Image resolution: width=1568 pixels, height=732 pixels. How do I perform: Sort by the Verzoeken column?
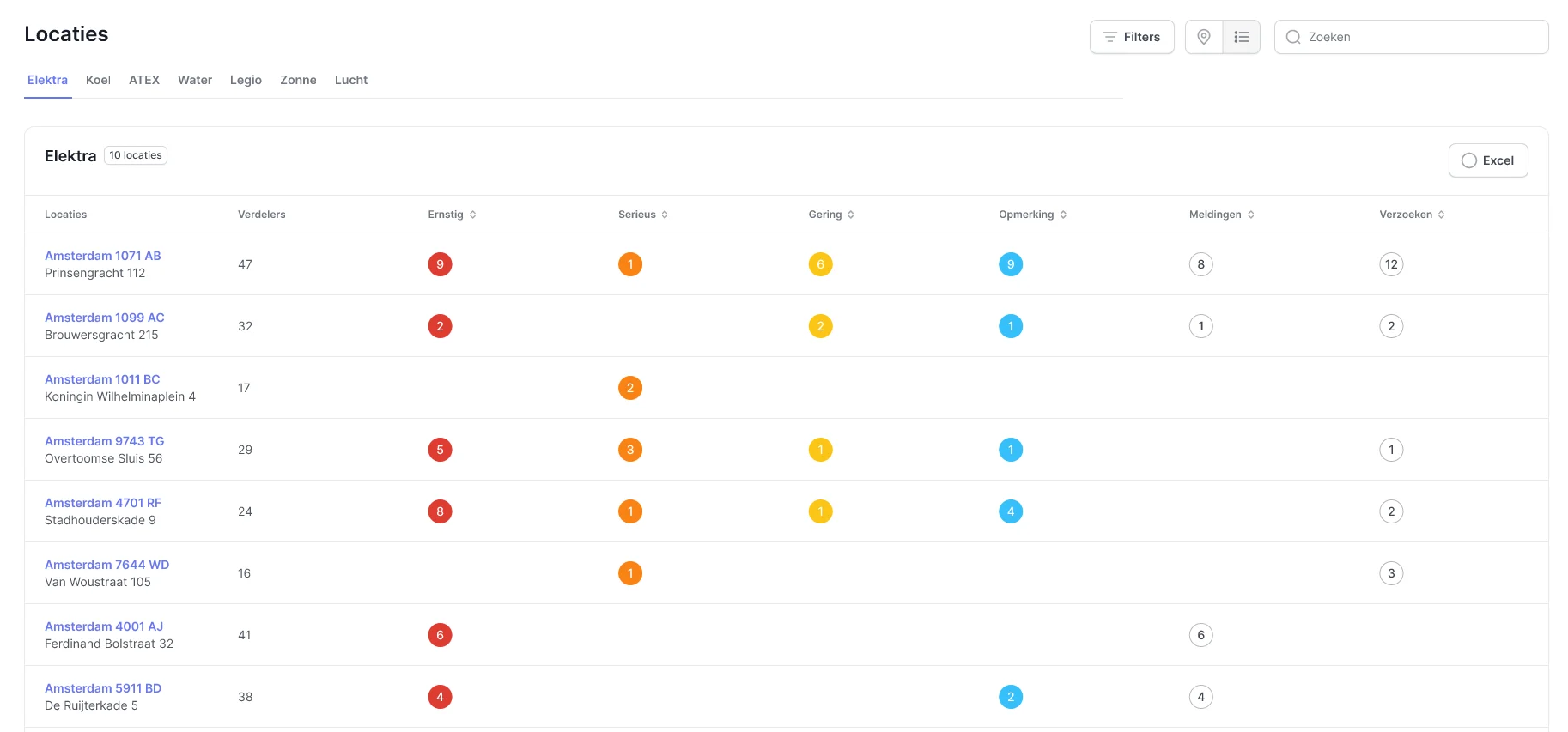pos(1413,215)
